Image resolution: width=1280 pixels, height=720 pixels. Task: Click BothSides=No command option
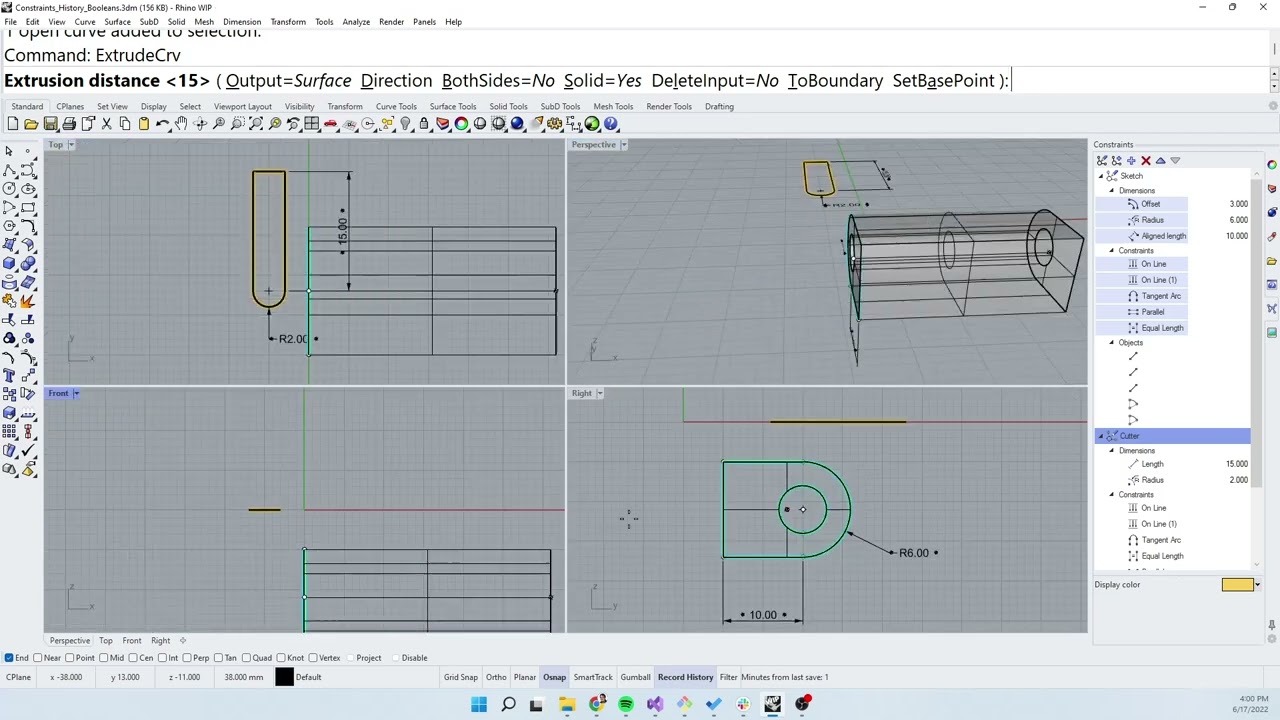498,80
